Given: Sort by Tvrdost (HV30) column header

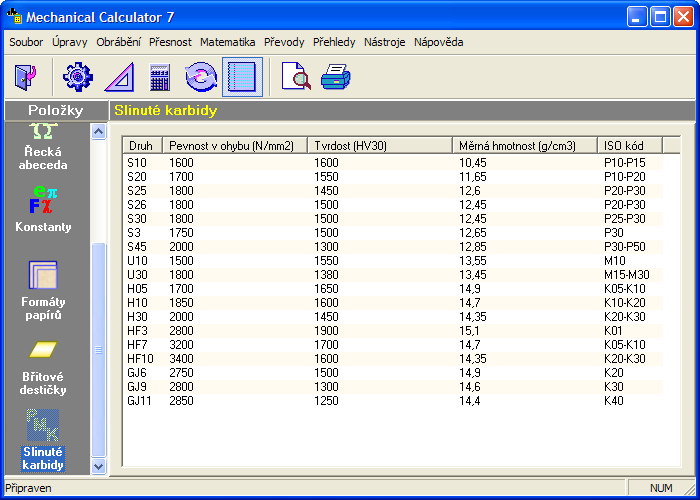Looking at the screenshot, I should tap(380, 146).
